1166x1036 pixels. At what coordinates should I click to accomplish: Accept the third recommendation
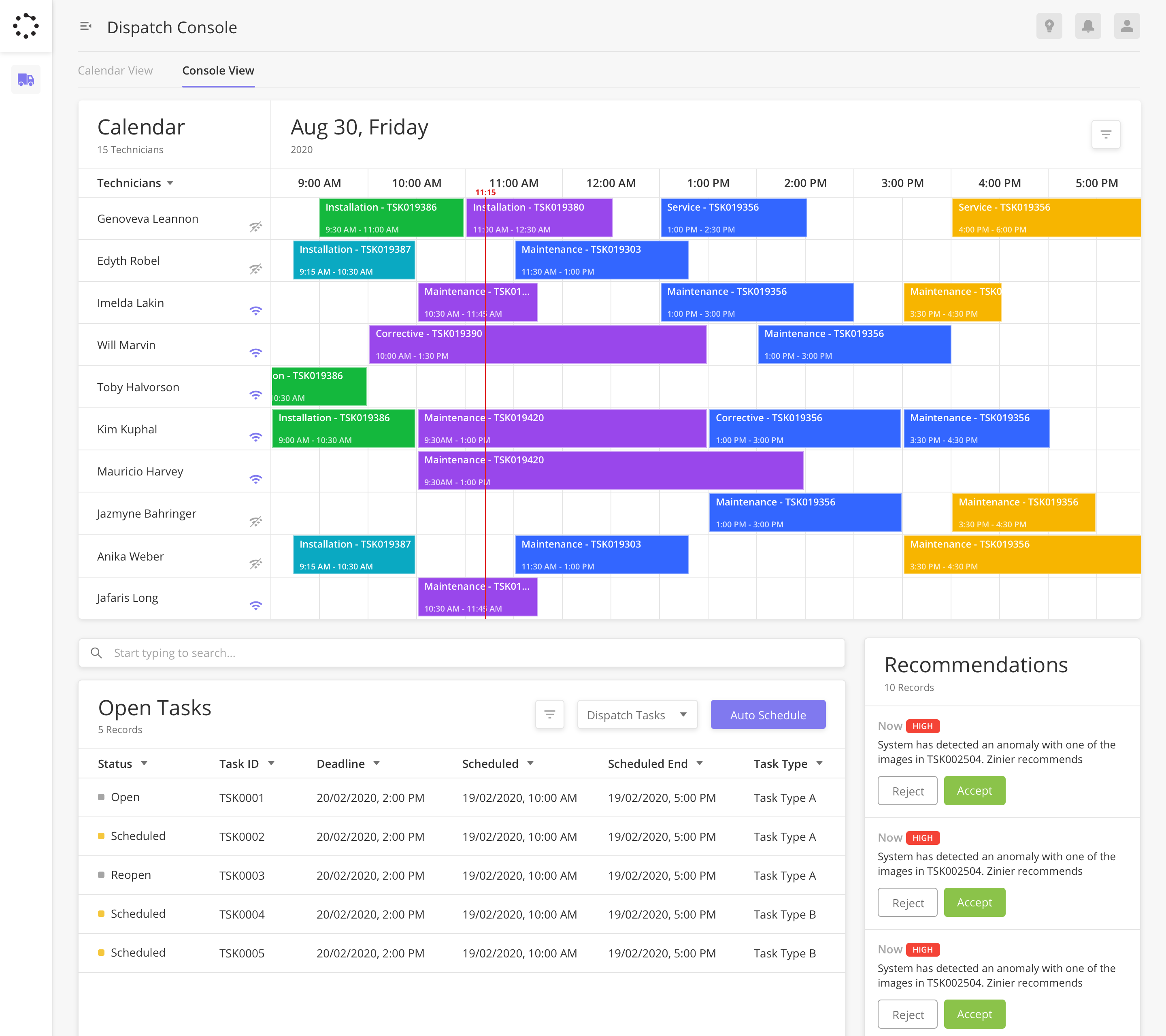[975, 1014]
